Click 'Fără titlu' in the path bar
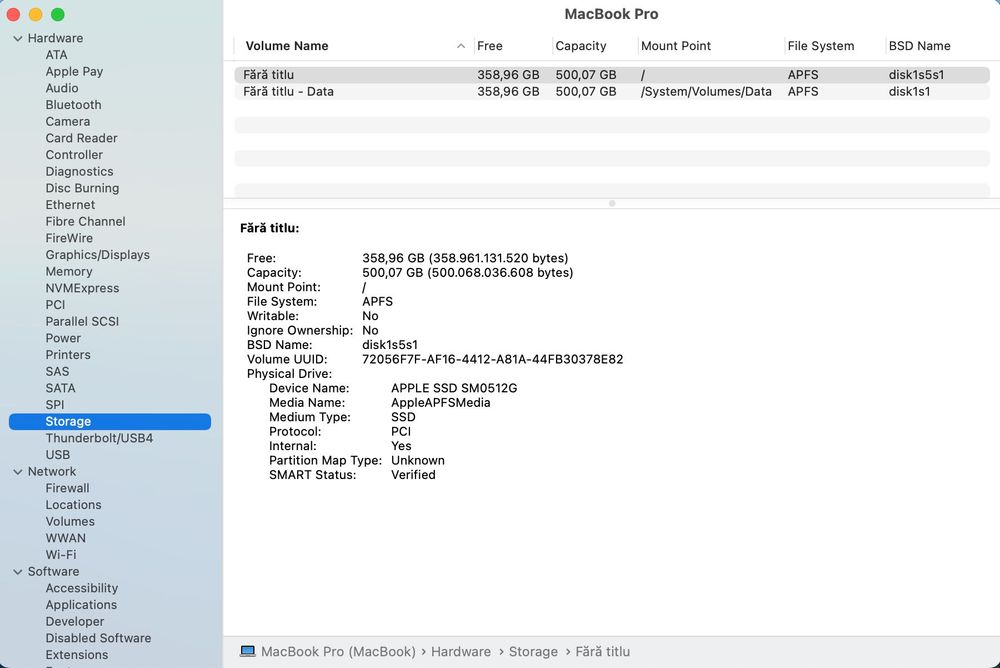This screenshot has height=668, width=1000. (603, 651)
